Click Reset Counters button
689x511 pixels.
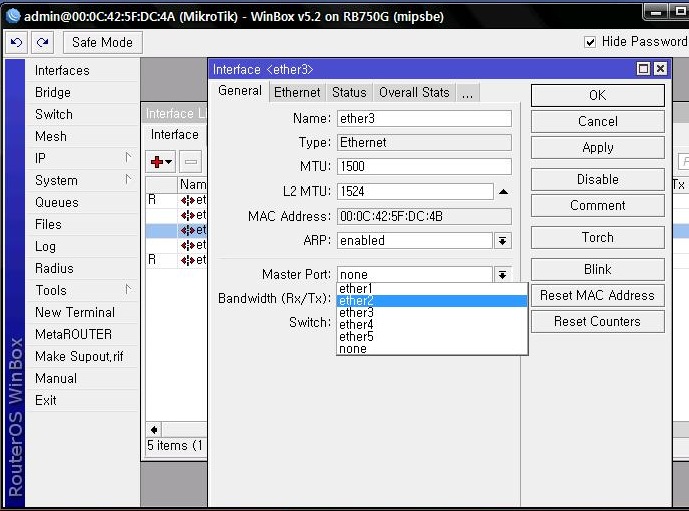click(598, 321)
